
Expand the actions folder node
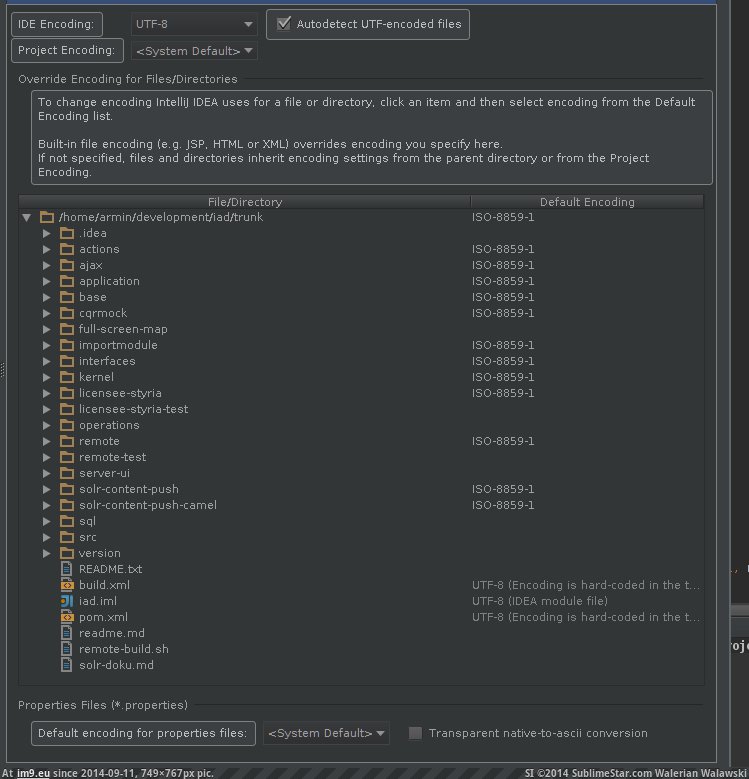(x=46, y=249)
